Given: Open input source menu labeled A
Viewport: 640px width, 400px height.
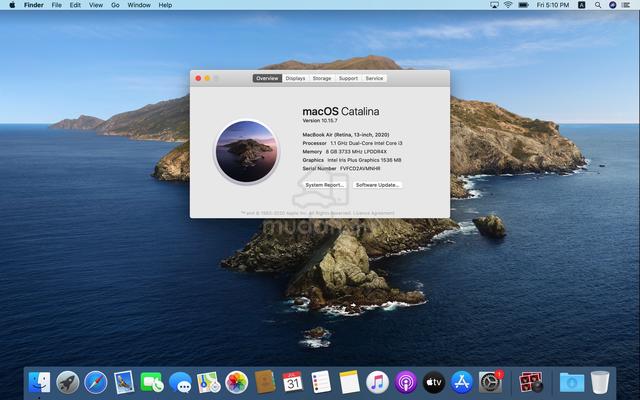Looking at the screenshot, I should click(582, 5).
